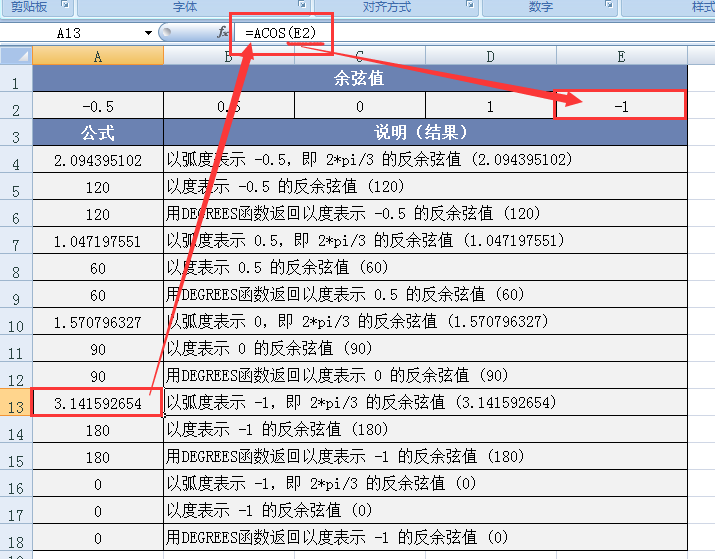Select row 7 header
The height and width of the screenshot is (559, 715).
(x=16, y=240)
